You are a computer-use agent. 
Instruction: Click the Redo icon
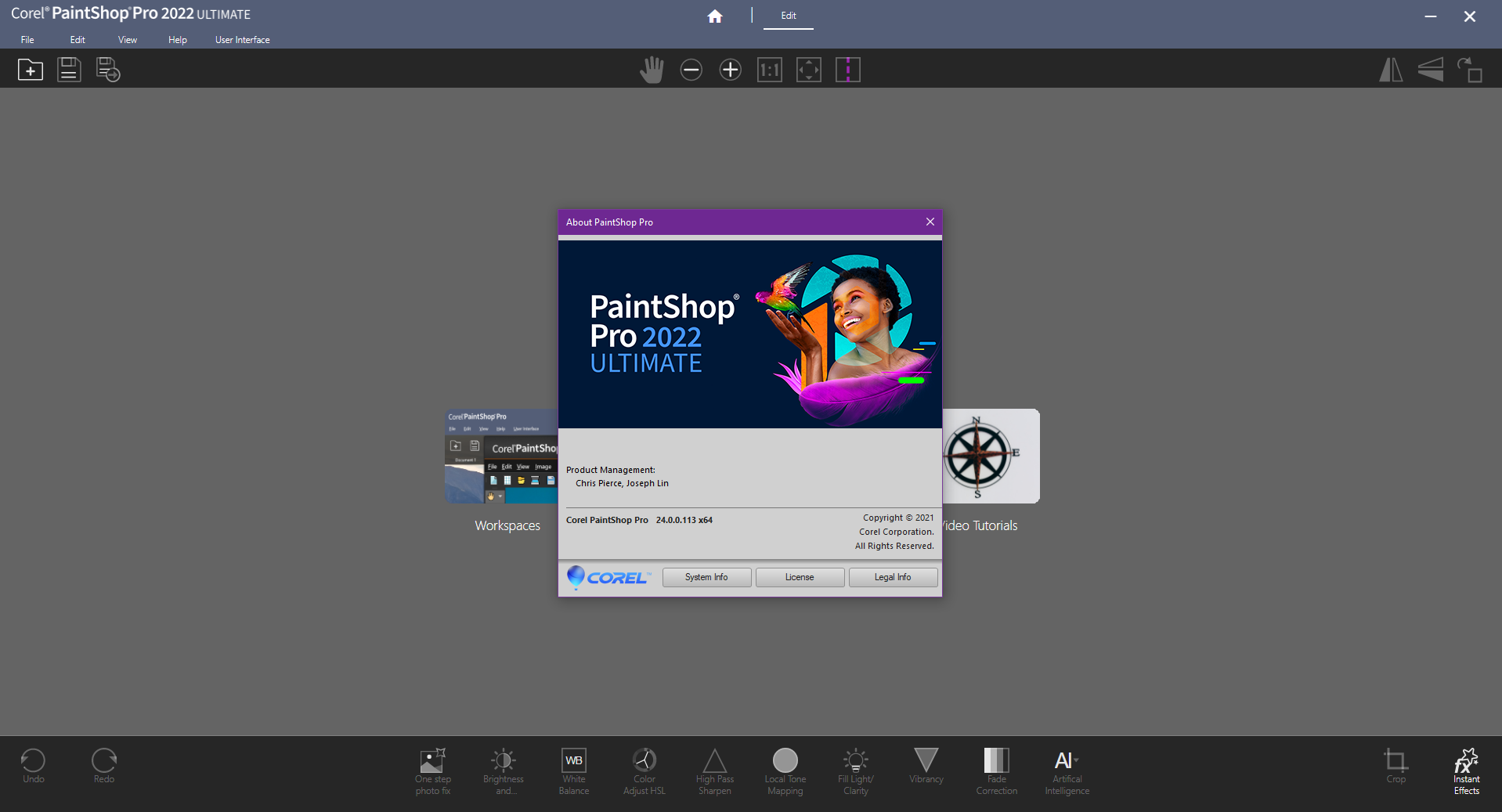click(103, 765)
